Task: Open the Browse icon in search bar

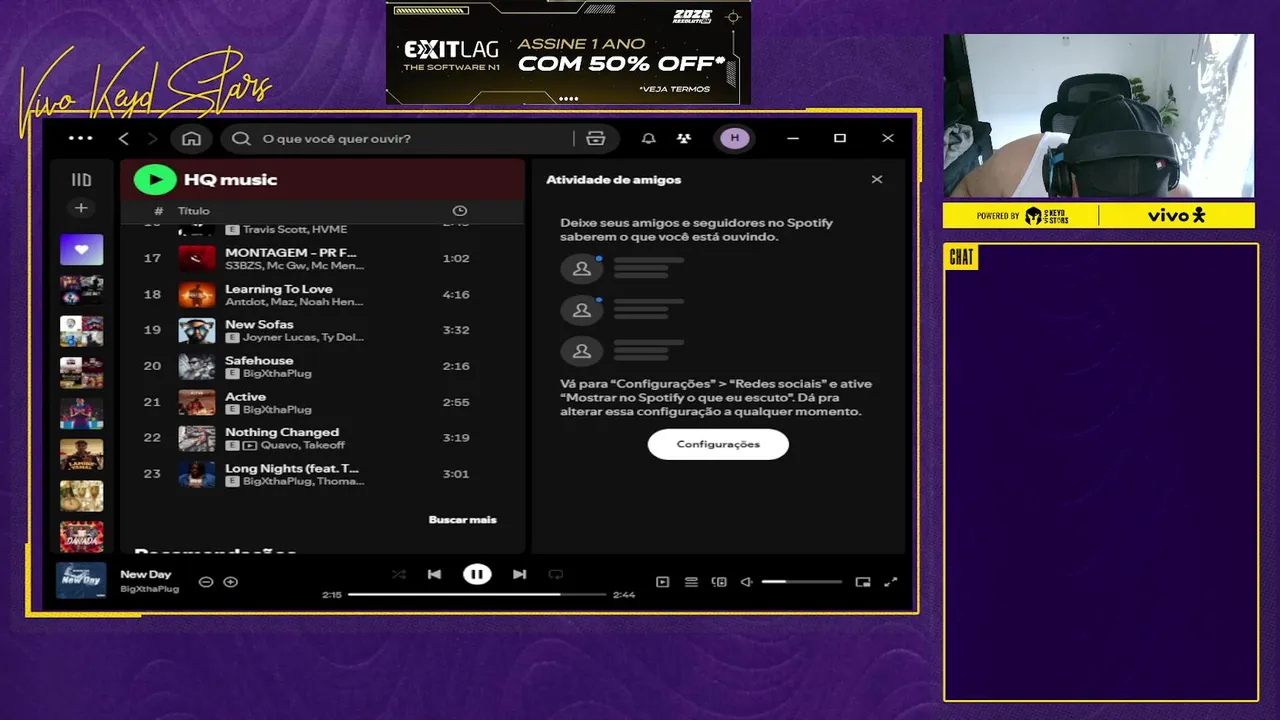Action: (x=596, y=138)
